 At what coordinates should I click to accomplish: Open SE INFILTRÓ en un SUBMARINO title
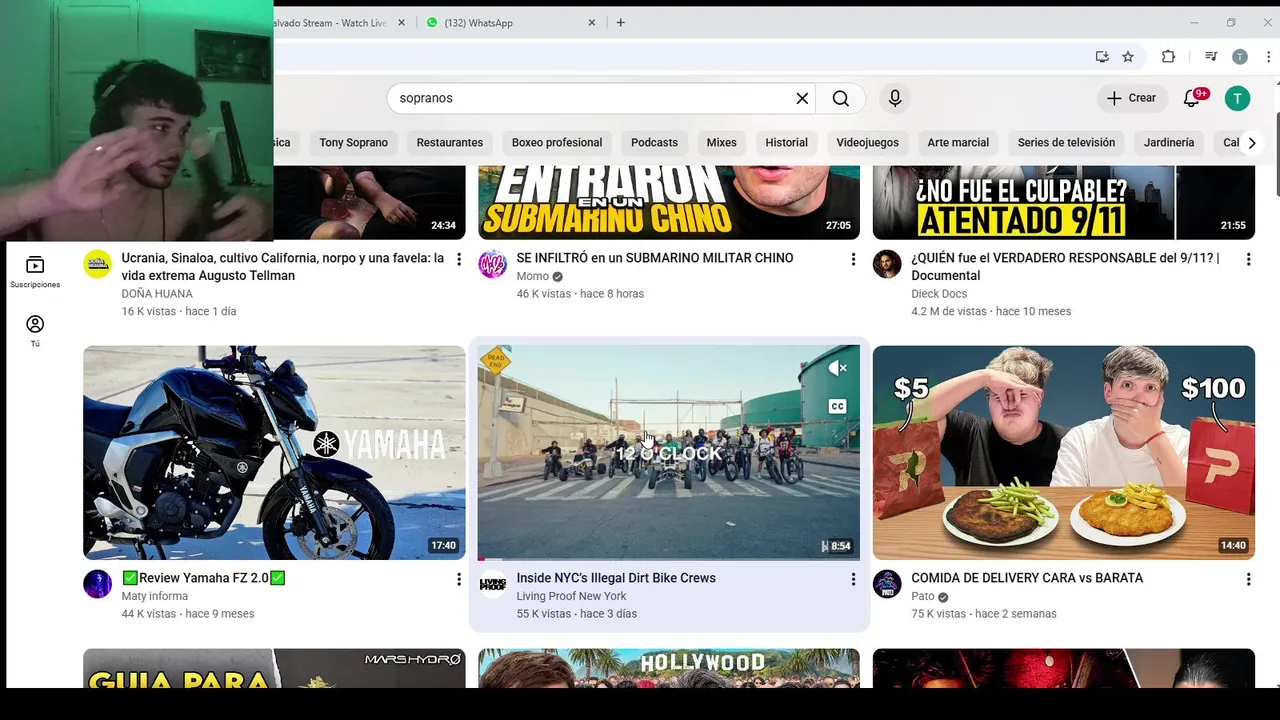[x=655, y=258]
